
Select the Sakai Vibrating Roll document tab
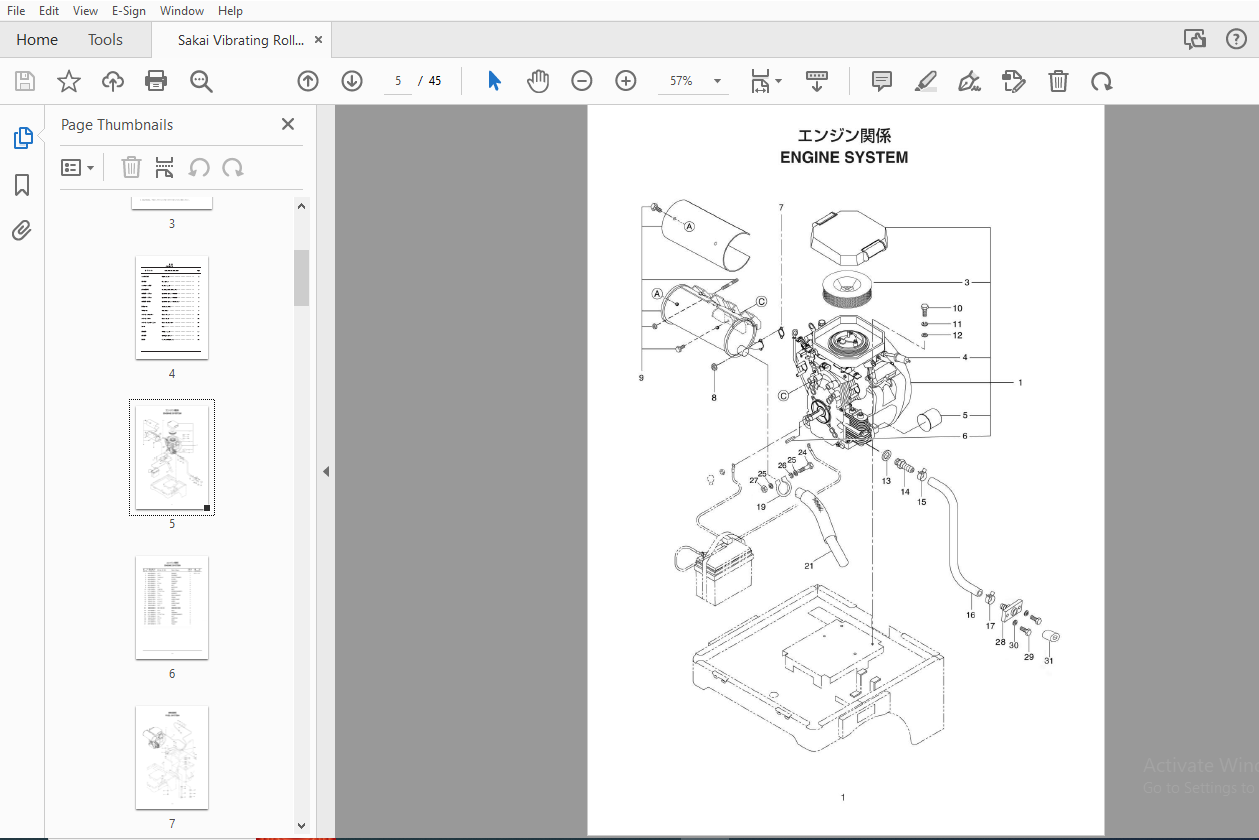tap(240, 40)
